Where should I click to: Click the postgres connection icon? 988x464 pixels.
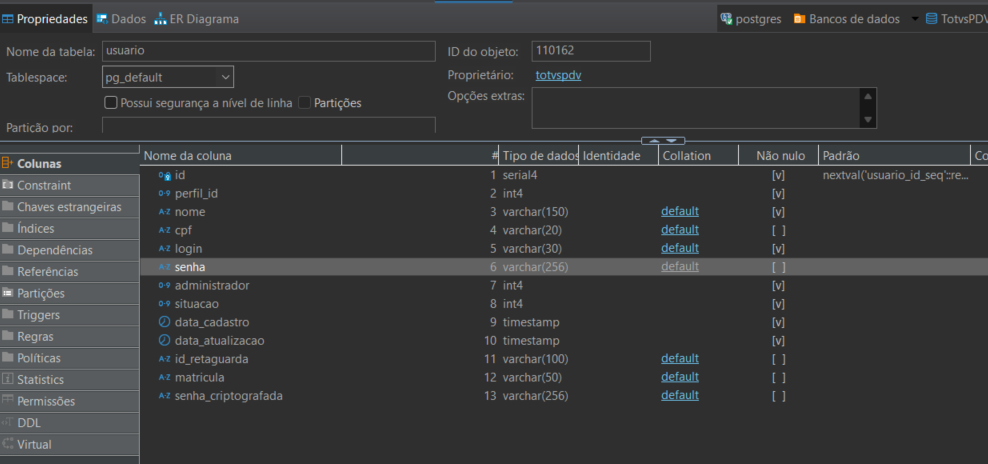725,19
